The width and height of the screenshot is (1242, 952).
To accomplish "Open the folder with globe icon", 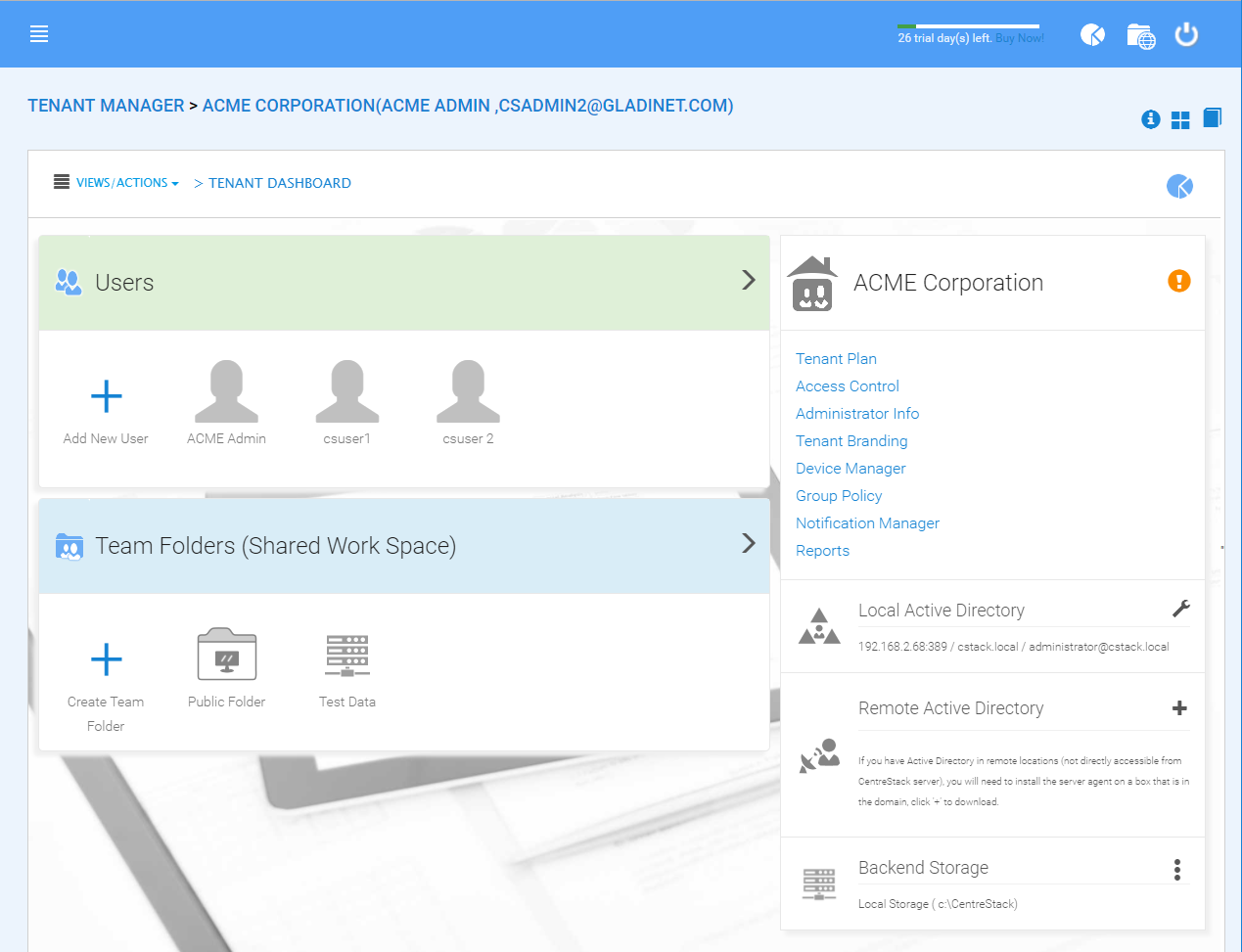I will [1140, 36].
